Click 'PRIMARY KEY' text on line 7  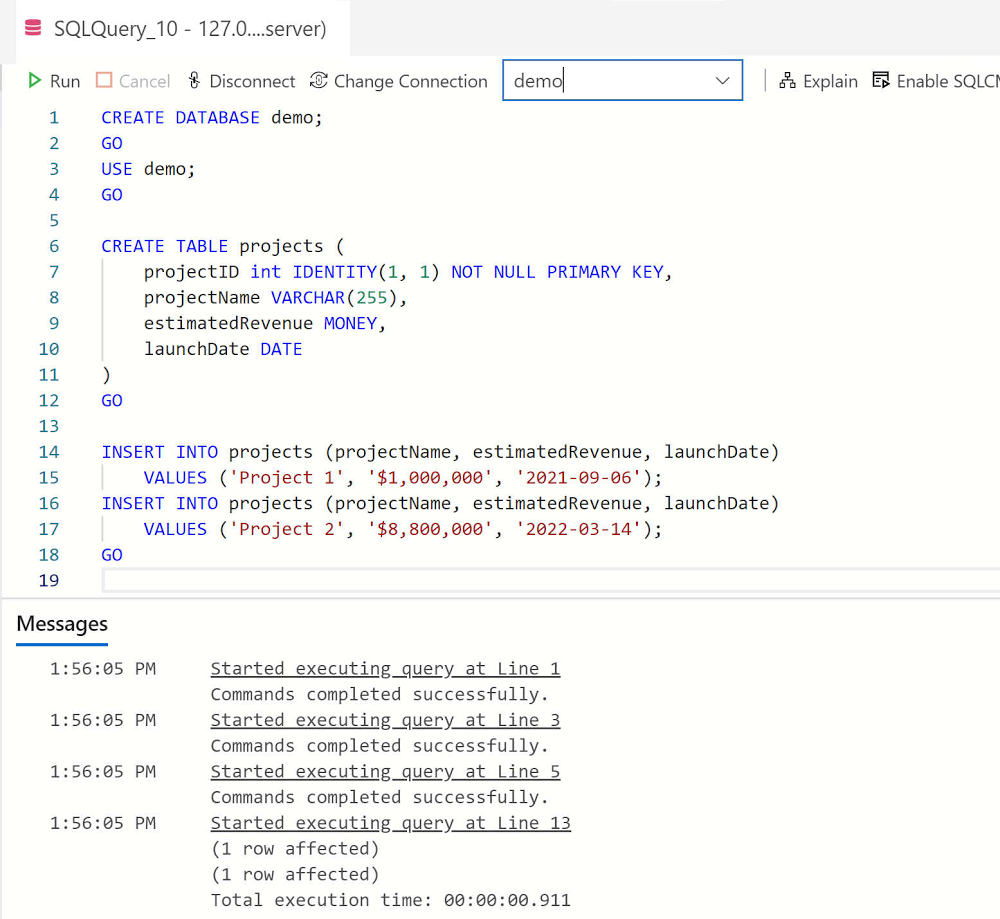click(605, 272)
